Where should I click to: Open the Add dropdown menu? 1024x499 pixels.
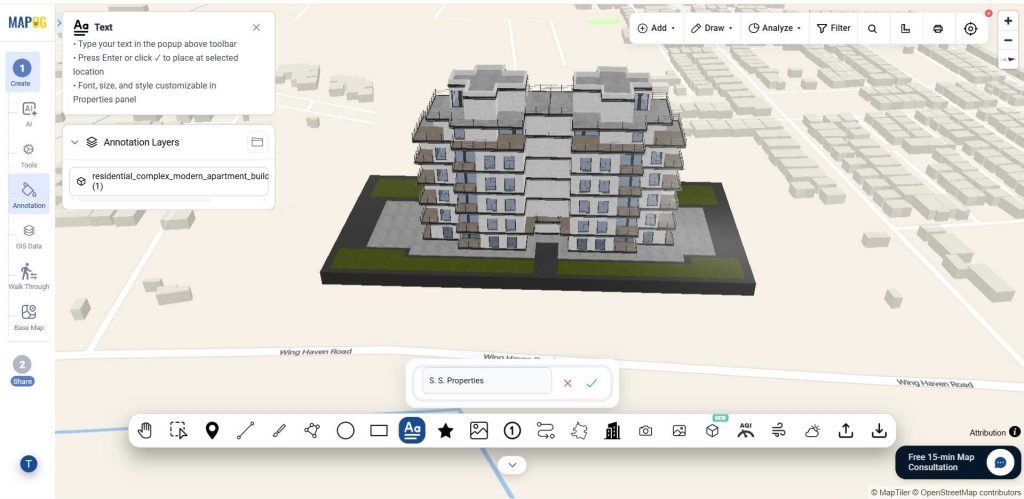(656, 28)
